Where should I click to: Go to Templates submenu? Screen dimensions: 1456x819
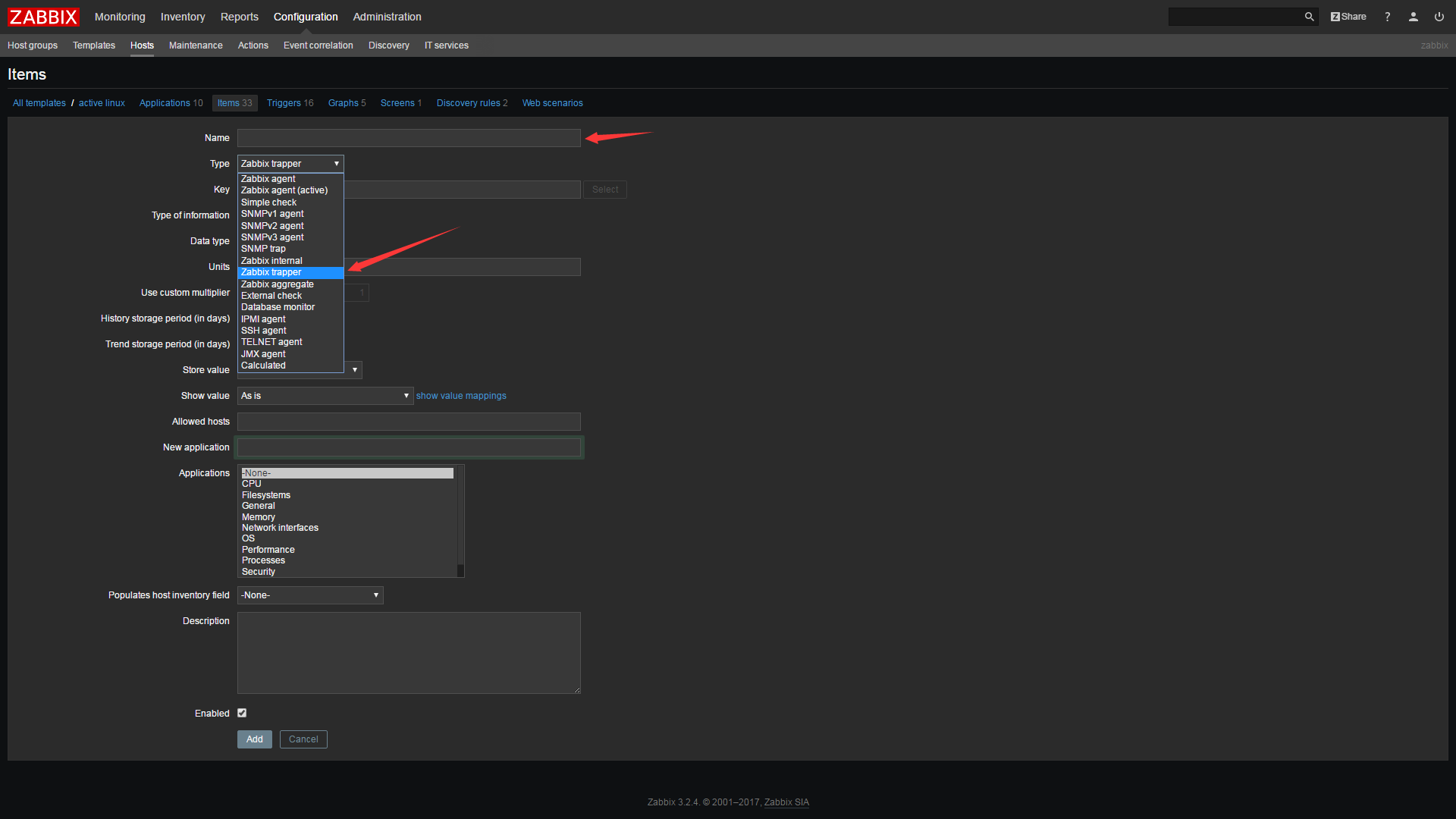tap(94, 45)
